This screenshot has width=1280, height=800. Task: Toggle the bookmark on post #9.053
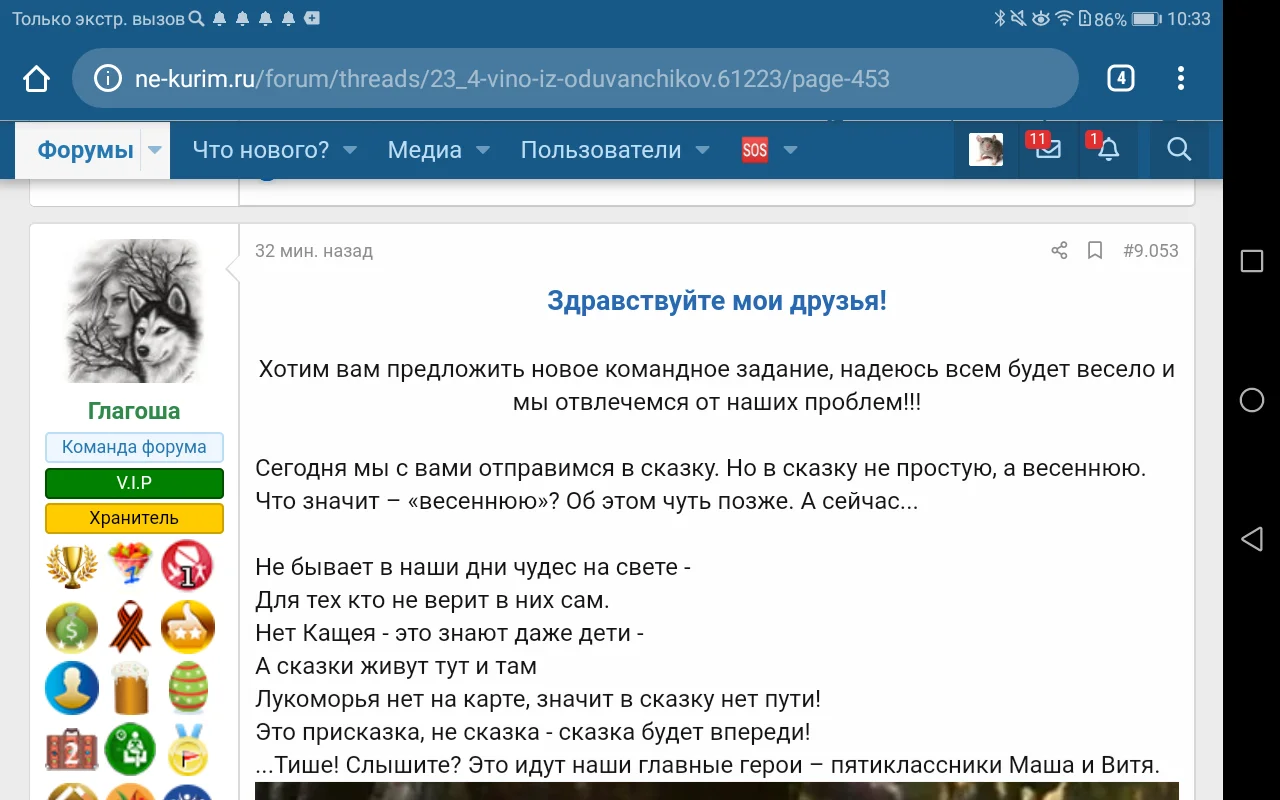pos(1094,251)
